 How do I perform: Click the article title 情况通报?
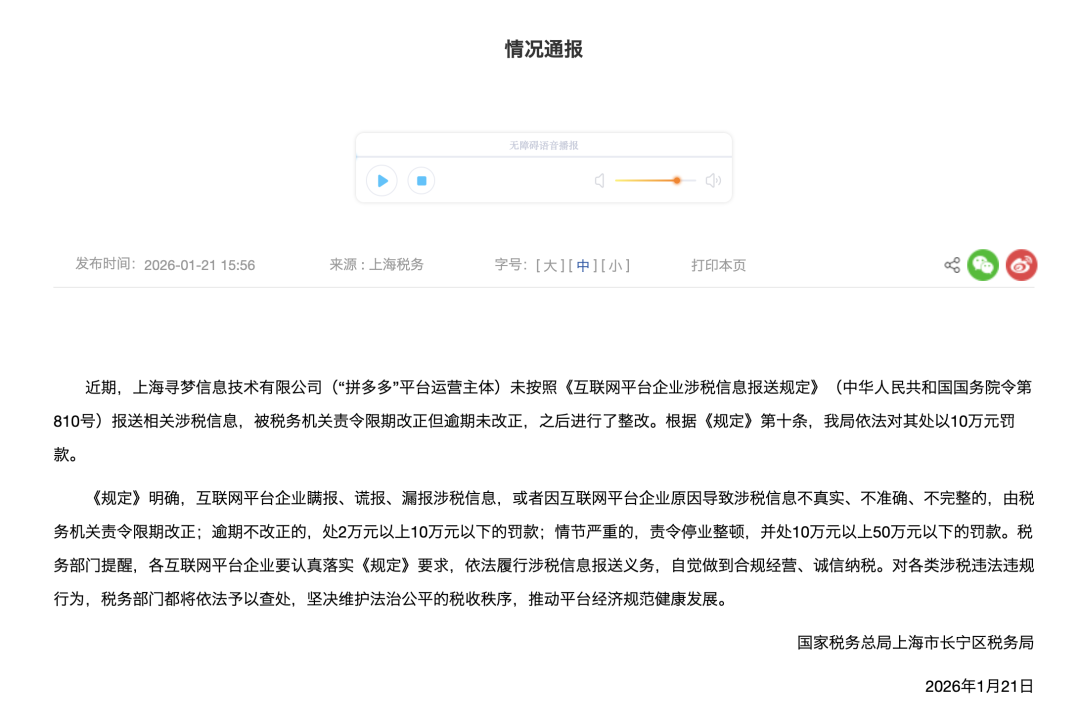point(543,48)
